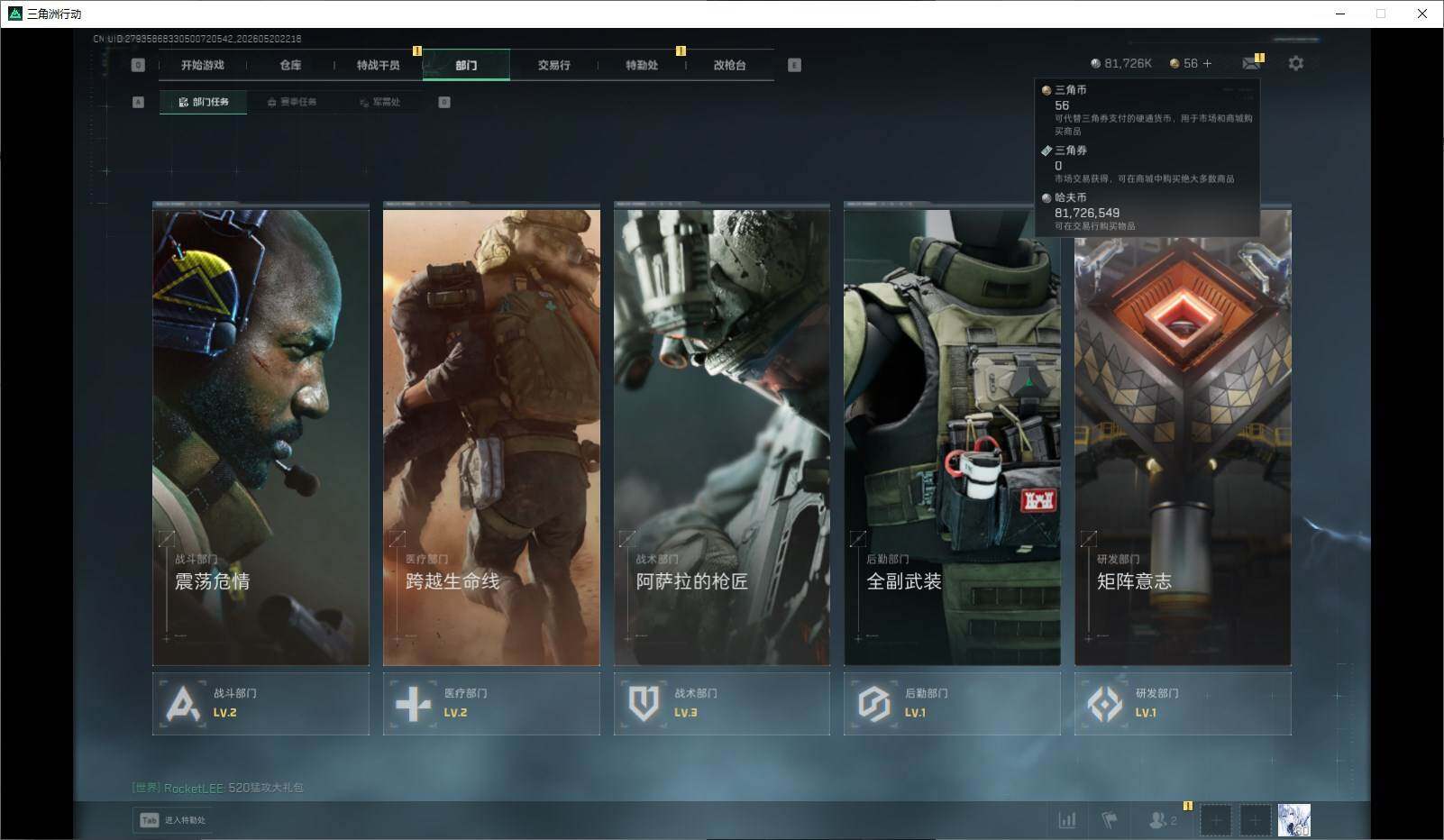1444x840 pixels.
Task: Click the 医疗部门 cross emblem icon
Action: pyautogui.click(x=414, y=703)
